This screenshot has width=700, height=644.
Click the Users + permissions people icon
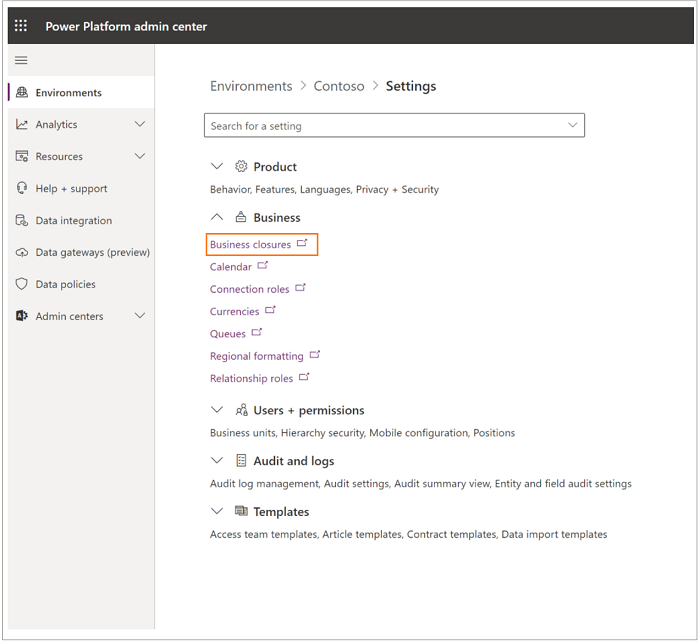point(242,410)
